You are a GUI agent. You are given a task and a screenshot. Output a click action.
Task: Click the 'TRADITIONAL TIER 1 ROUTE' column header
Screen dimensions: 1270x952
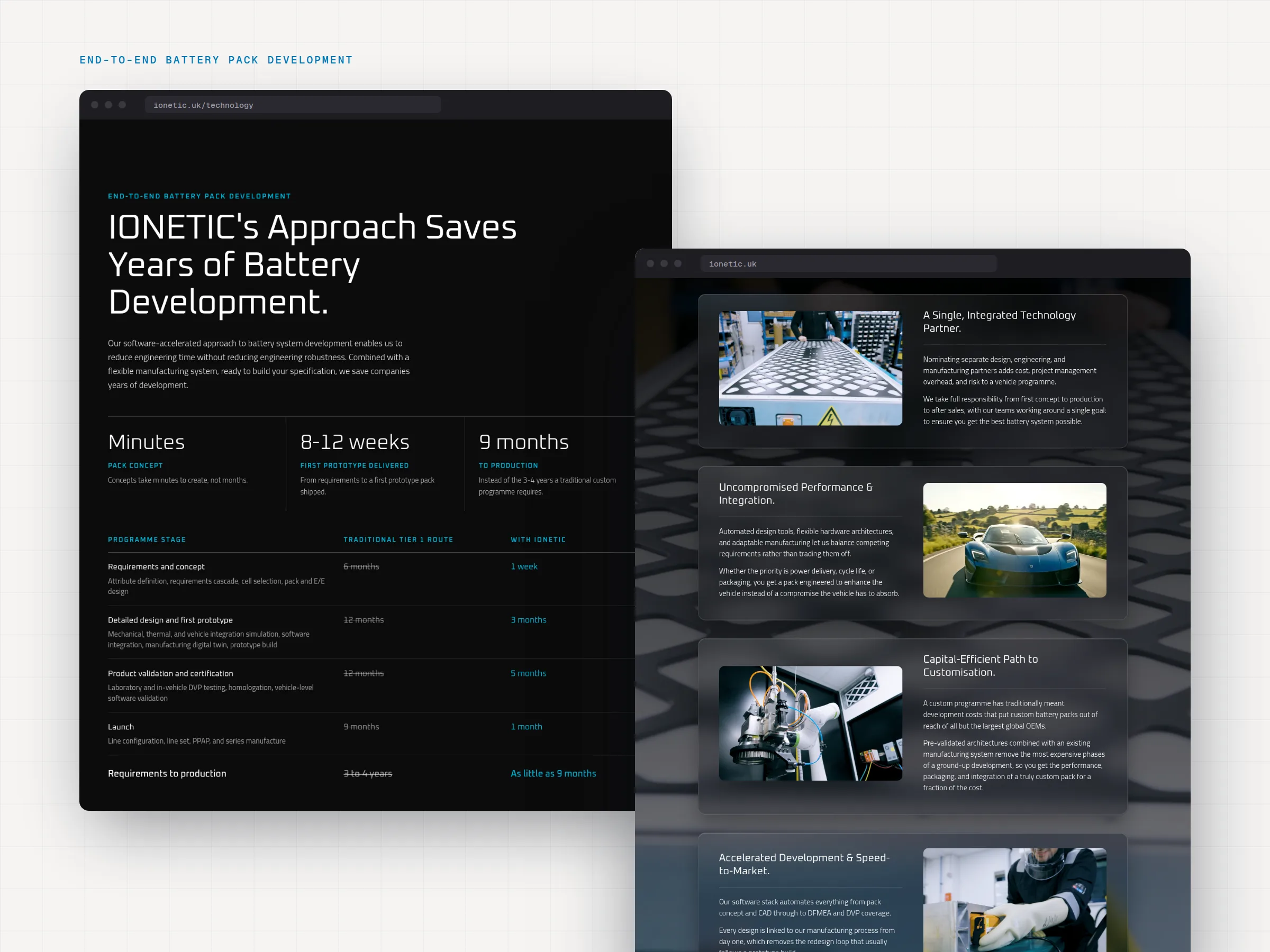(398, 539)
